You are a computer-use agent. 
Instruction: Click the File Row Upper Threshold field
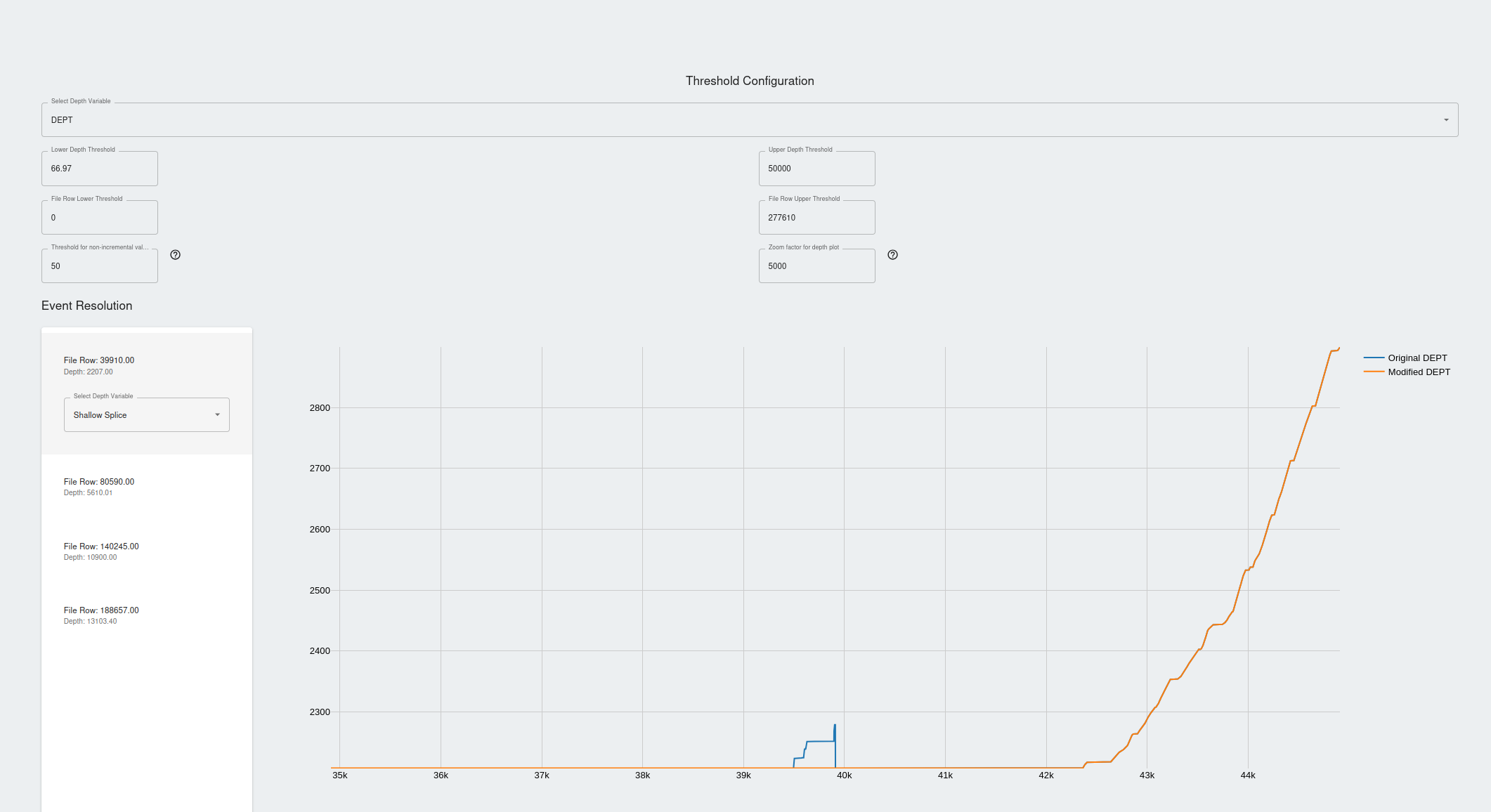pyautogui.click(x=816, y=218)
